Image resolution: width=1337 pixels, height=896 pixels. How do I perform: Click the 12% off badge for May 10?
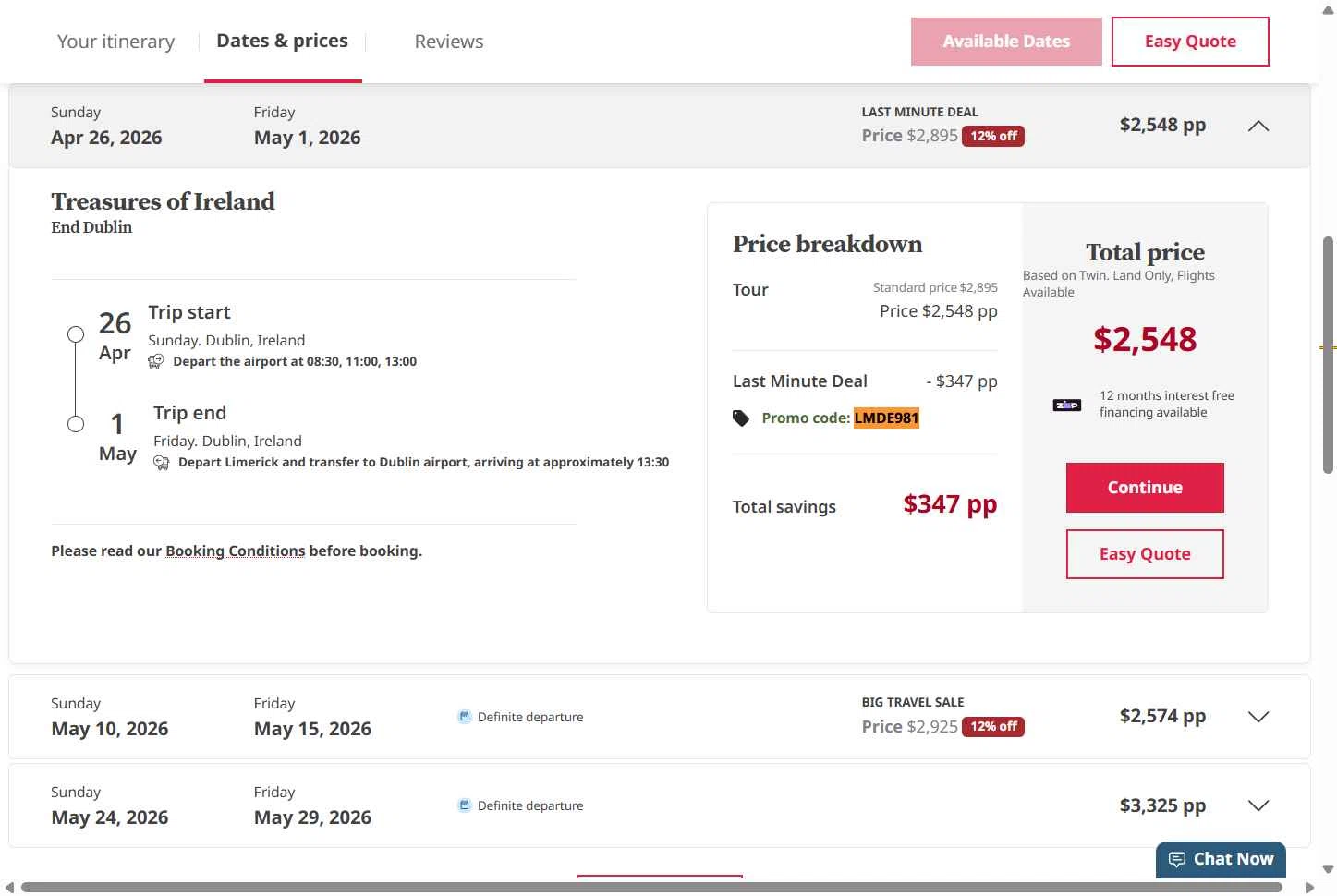tap(993, 727)
